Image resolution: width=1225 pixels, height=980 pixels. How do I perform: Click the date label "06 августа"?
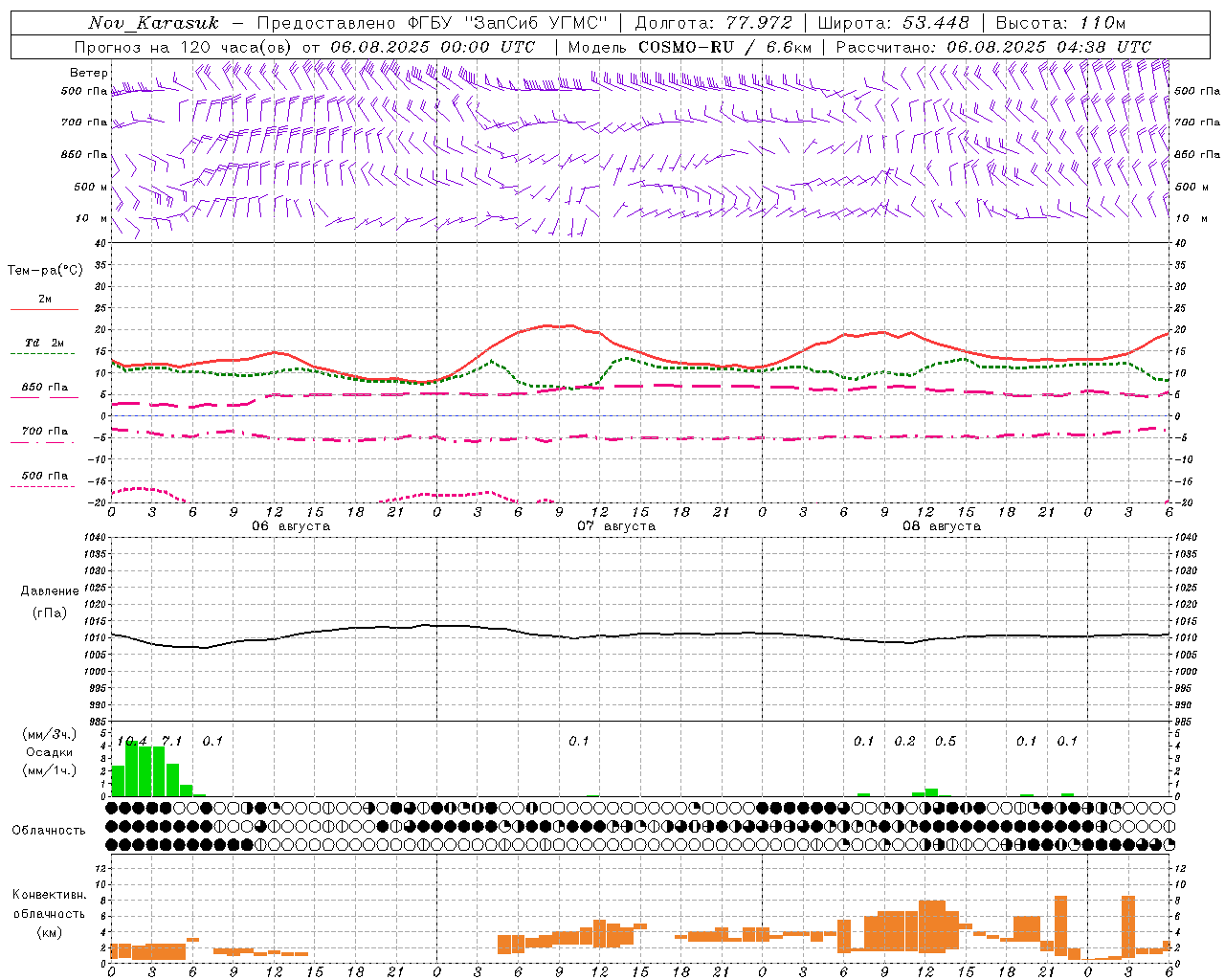point(291,526)
